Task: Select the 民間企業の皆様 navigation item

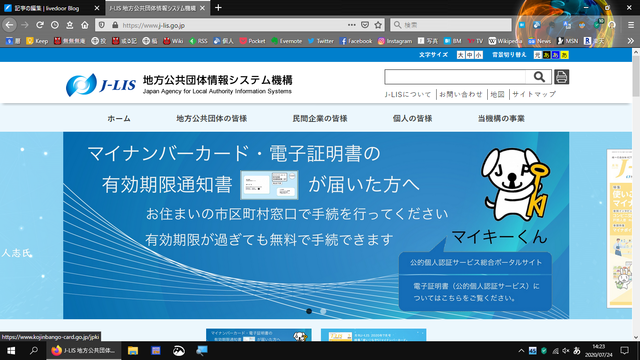Action: click(x=320, y=118)
